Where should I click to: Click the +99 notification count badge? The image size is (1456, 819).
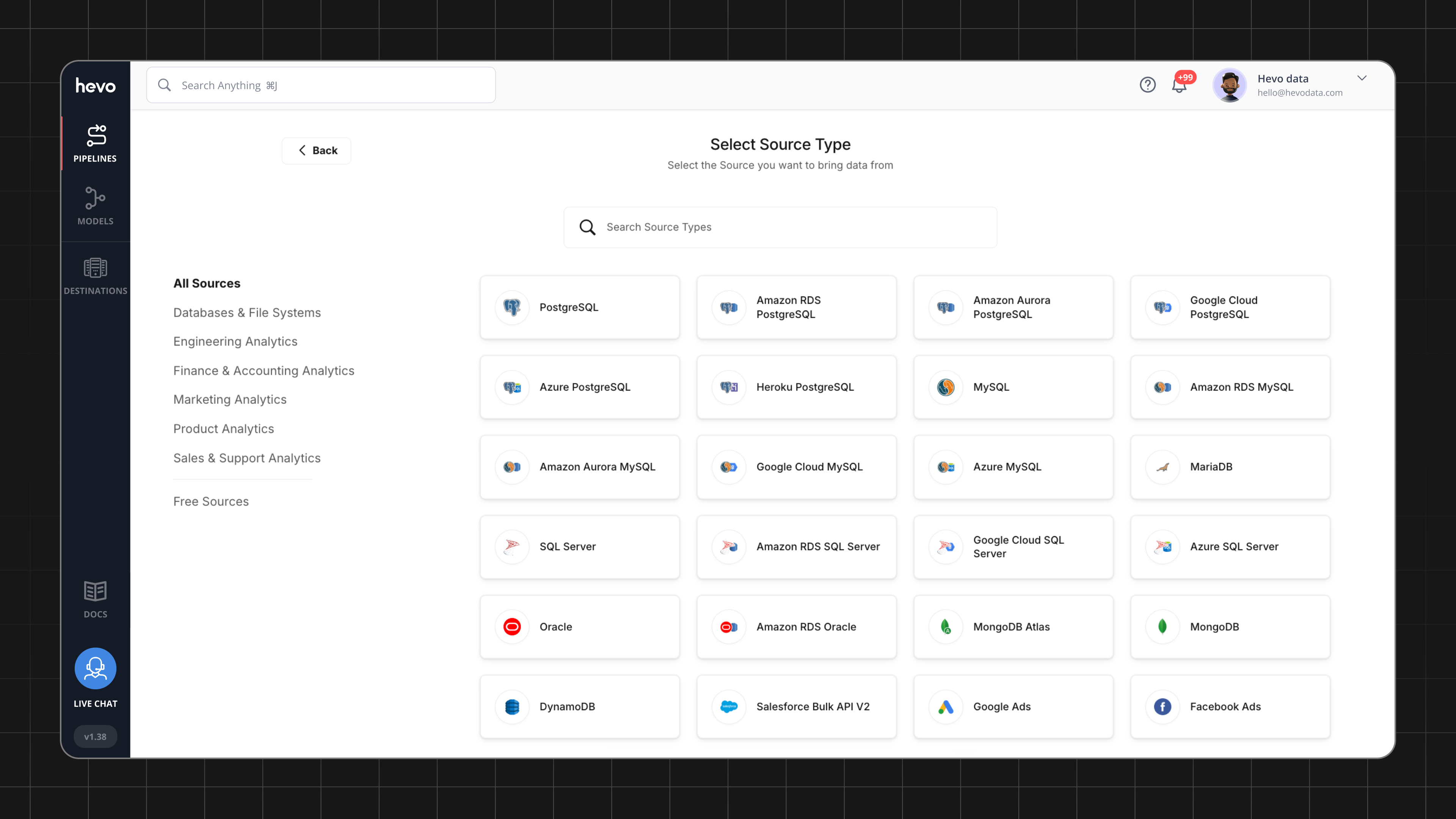click(x=1185, y=77)
